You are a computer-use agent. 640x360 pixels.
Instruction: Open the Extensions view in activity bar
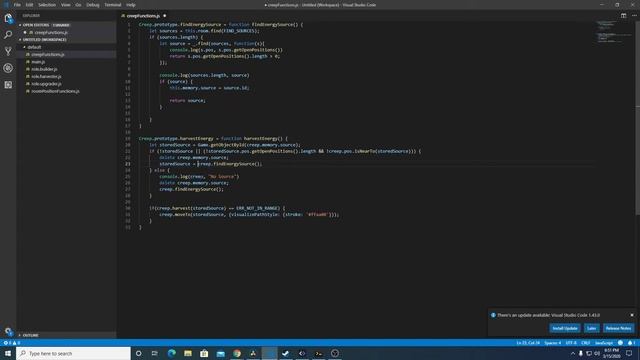pos(8,85)
